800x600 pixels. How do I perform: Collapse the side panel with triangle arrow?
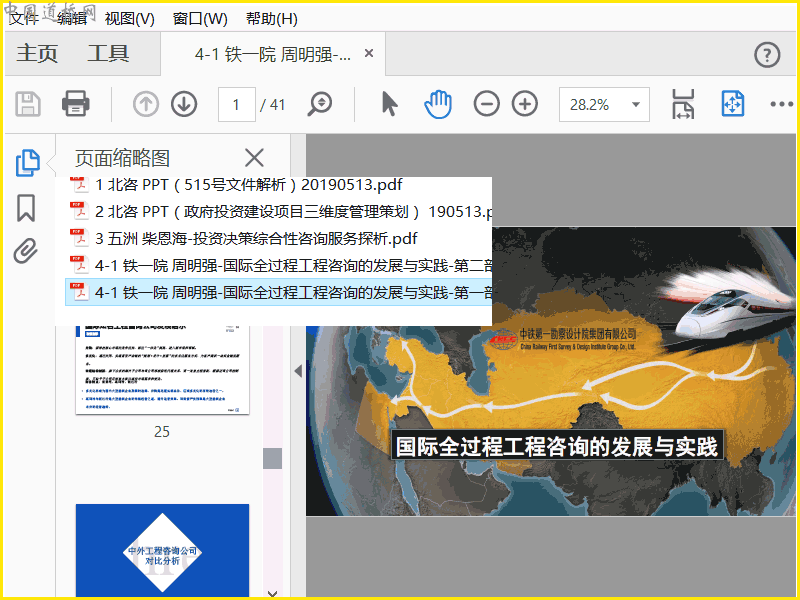pos(298,371)
